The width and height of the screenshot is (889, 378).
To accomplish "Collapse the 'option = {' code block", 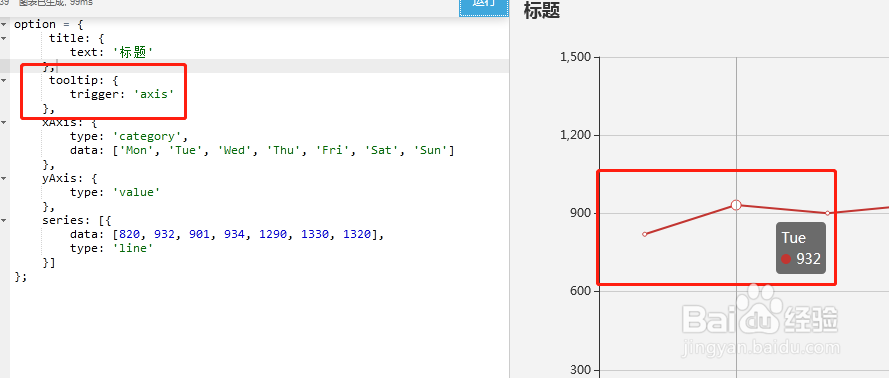I will pyautogui.click(x=4, y=24).
